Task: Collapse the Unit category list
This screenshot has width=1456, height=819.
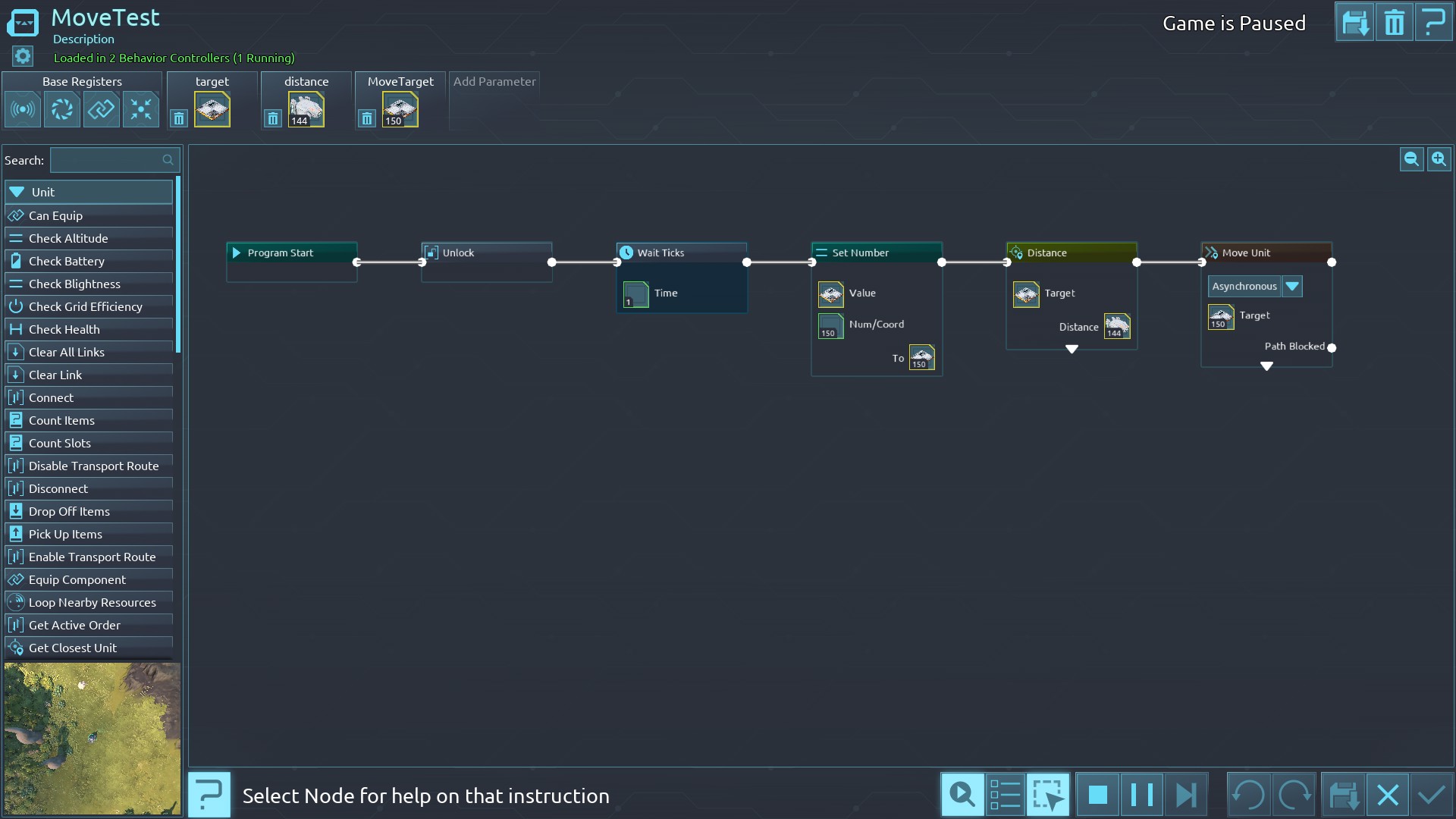Action: (17, 192)
